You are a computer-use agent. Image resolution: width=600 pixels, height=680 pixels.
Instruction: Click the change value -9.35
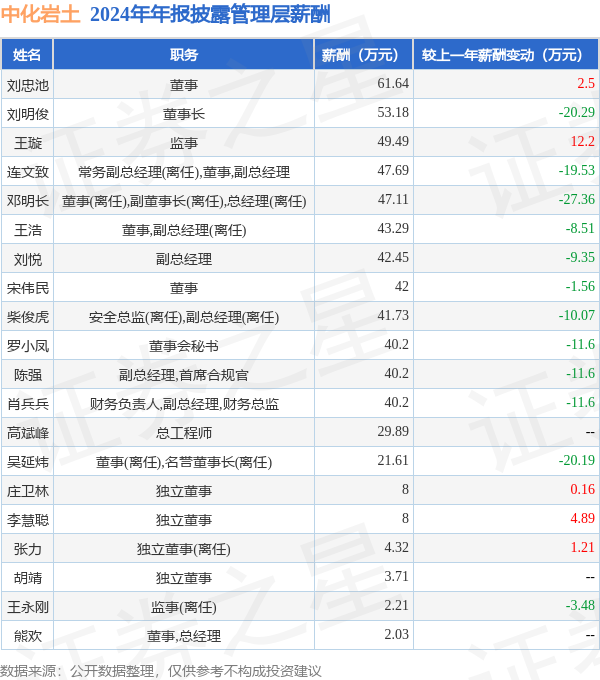[580, 258]
